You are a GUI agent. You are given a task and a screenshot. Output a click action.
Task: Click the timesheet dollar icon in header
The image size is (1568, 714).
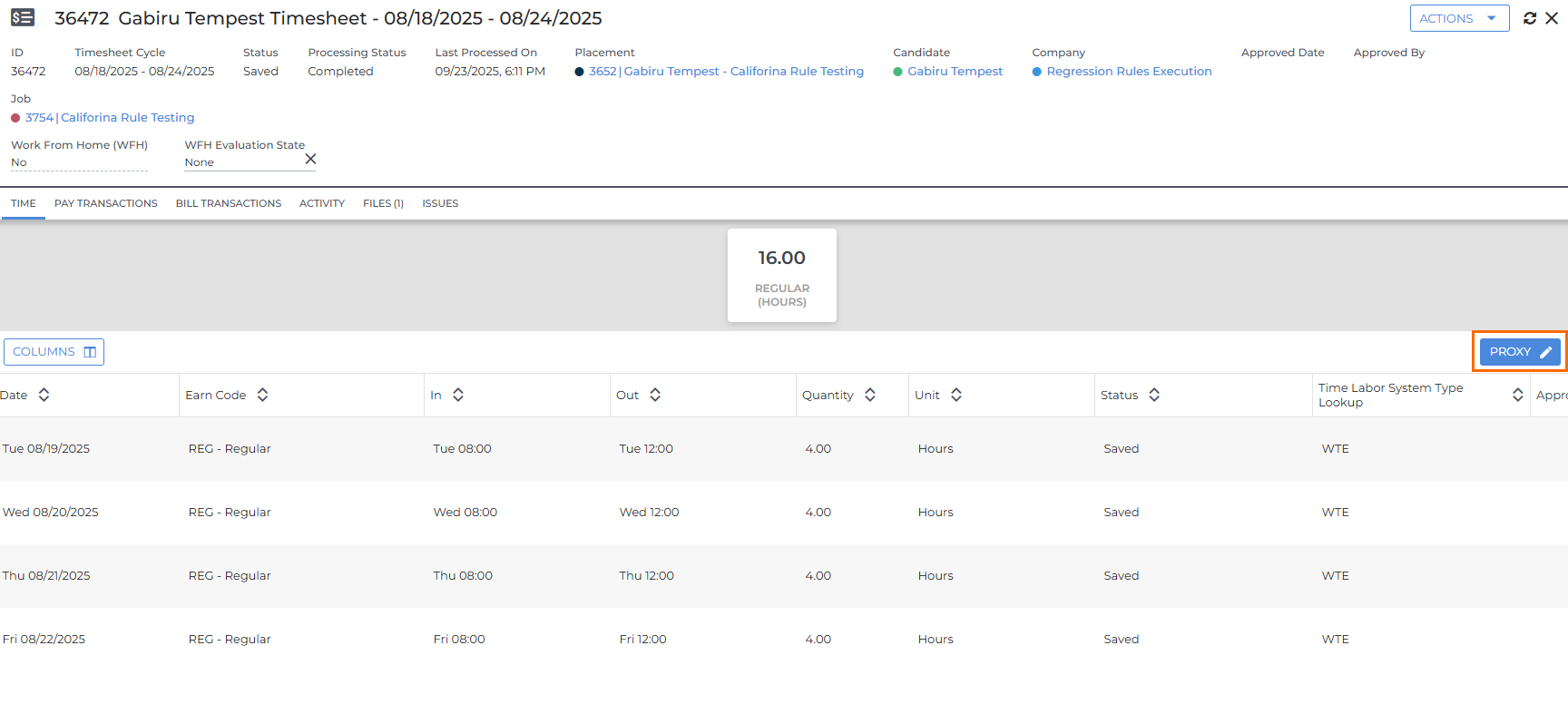tap(23, 18)
